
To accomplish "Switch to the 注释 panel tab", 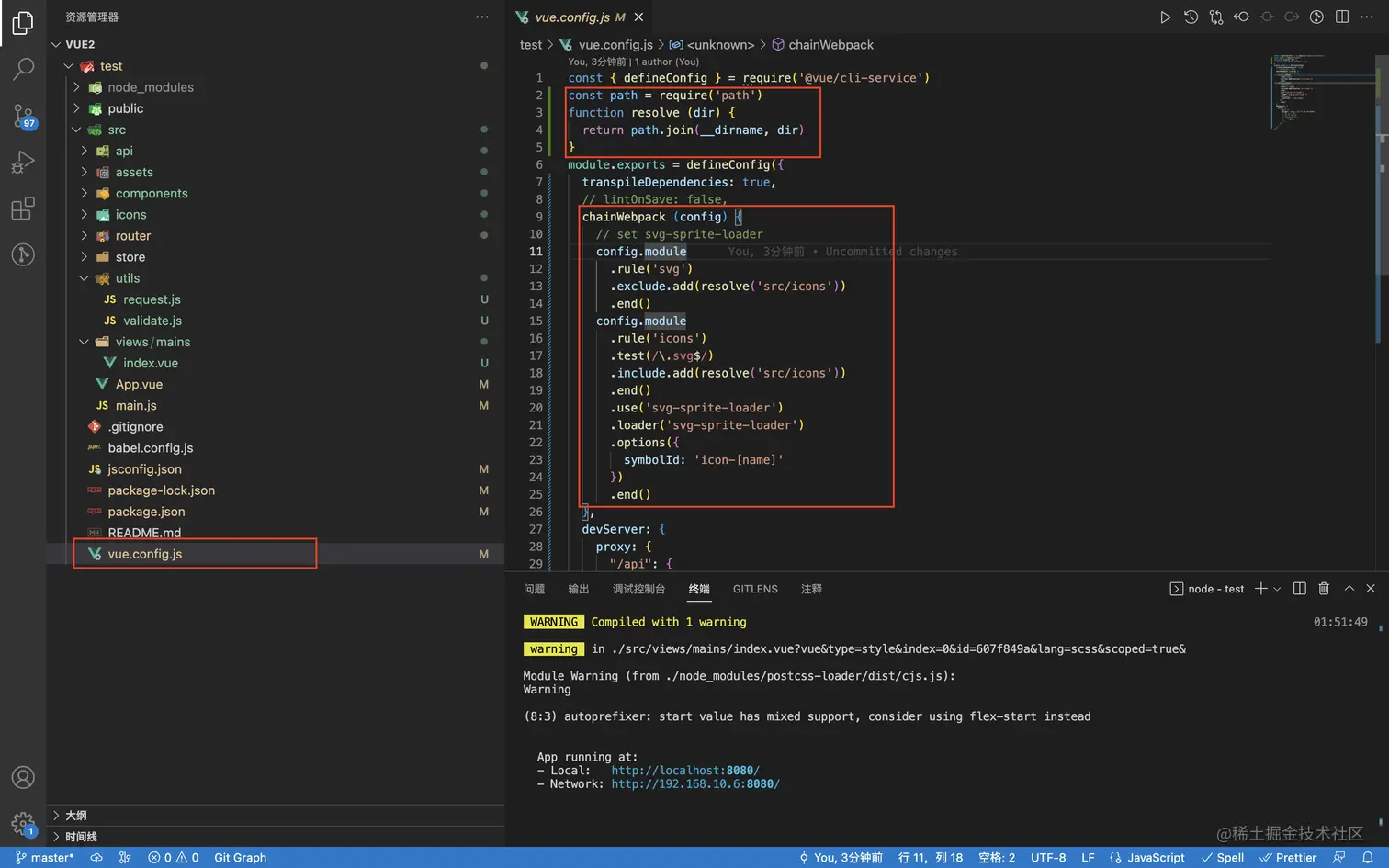I will (811, 589).
